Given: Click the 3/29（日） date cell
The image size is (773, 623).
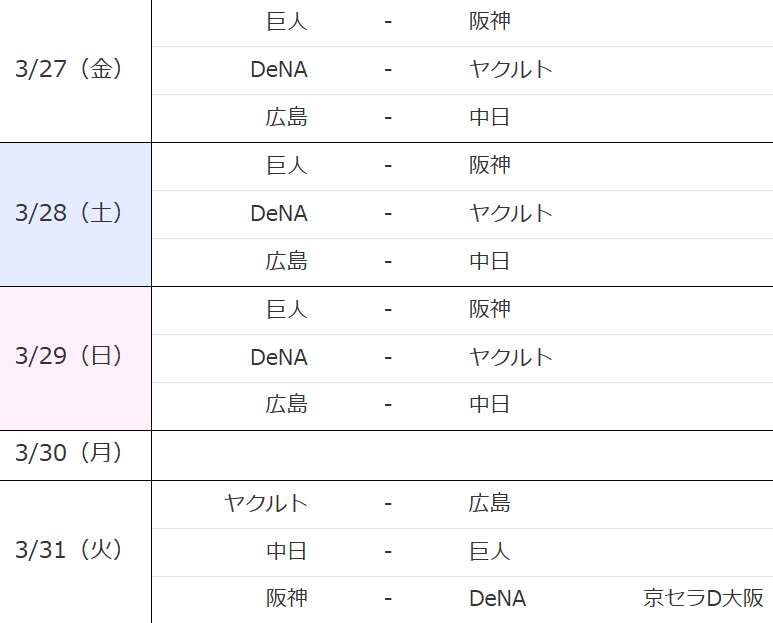Looking at the screenshot, I should coord(69,357).
